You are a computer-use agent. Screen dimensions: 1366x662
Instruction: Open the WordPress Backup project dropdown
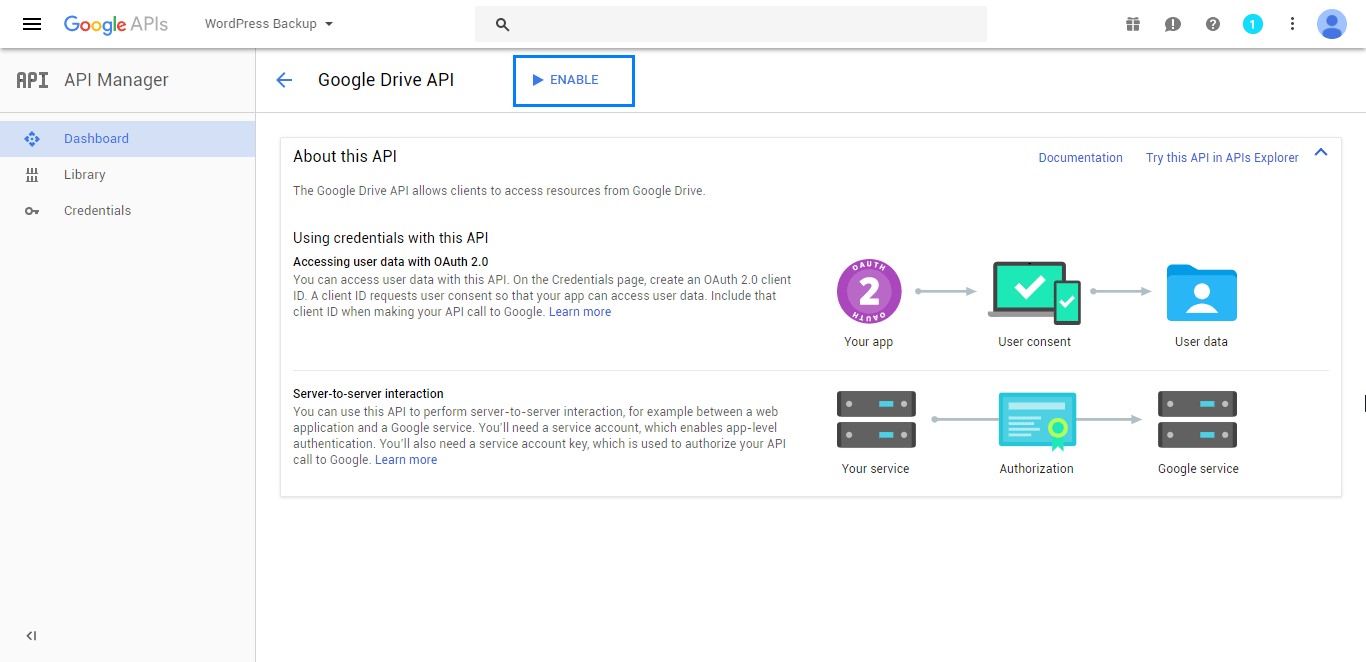click(269, 24)
